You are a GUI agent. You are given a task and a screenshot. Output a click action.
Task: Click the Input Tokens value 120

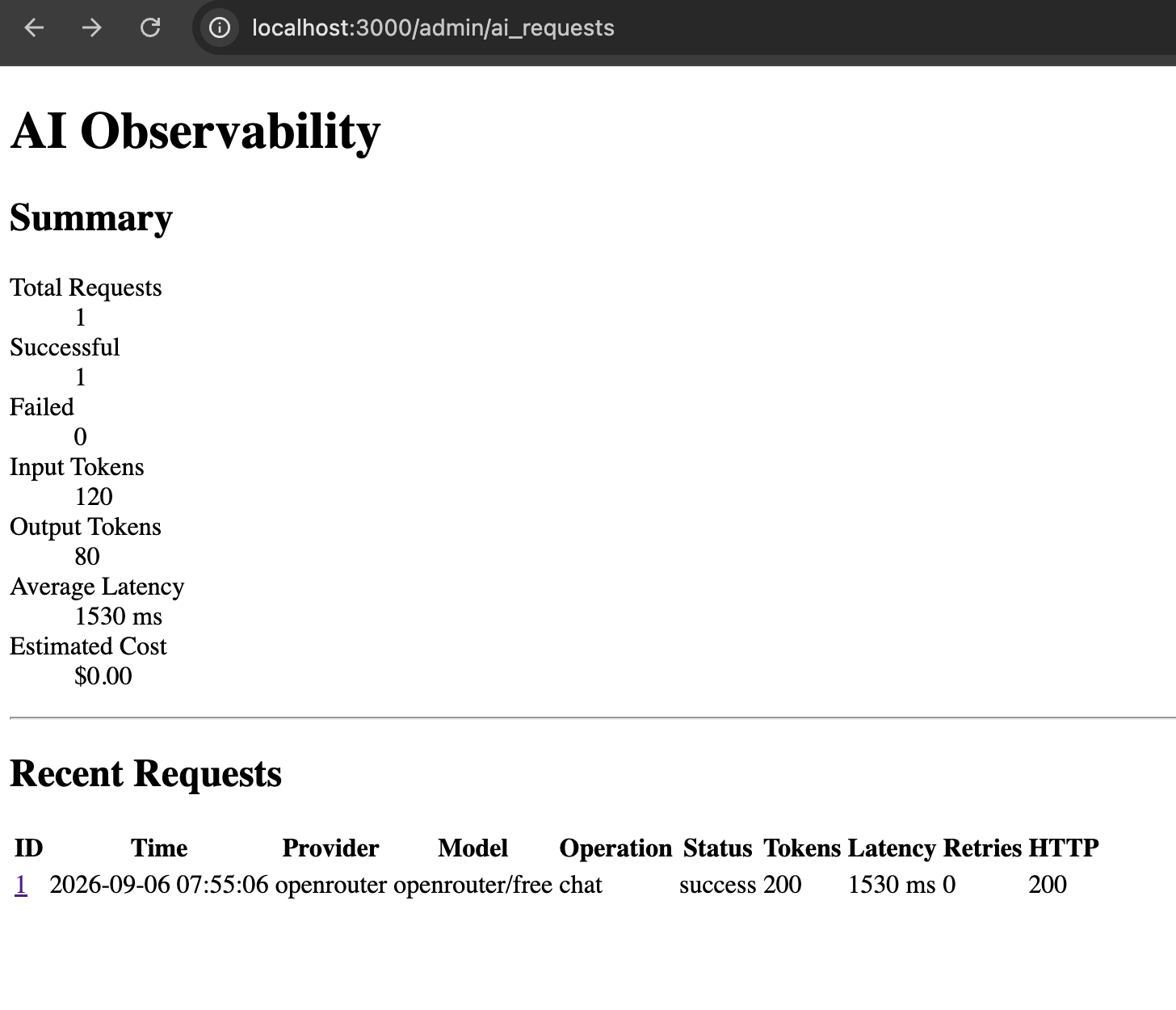click(x=94, y=497)
